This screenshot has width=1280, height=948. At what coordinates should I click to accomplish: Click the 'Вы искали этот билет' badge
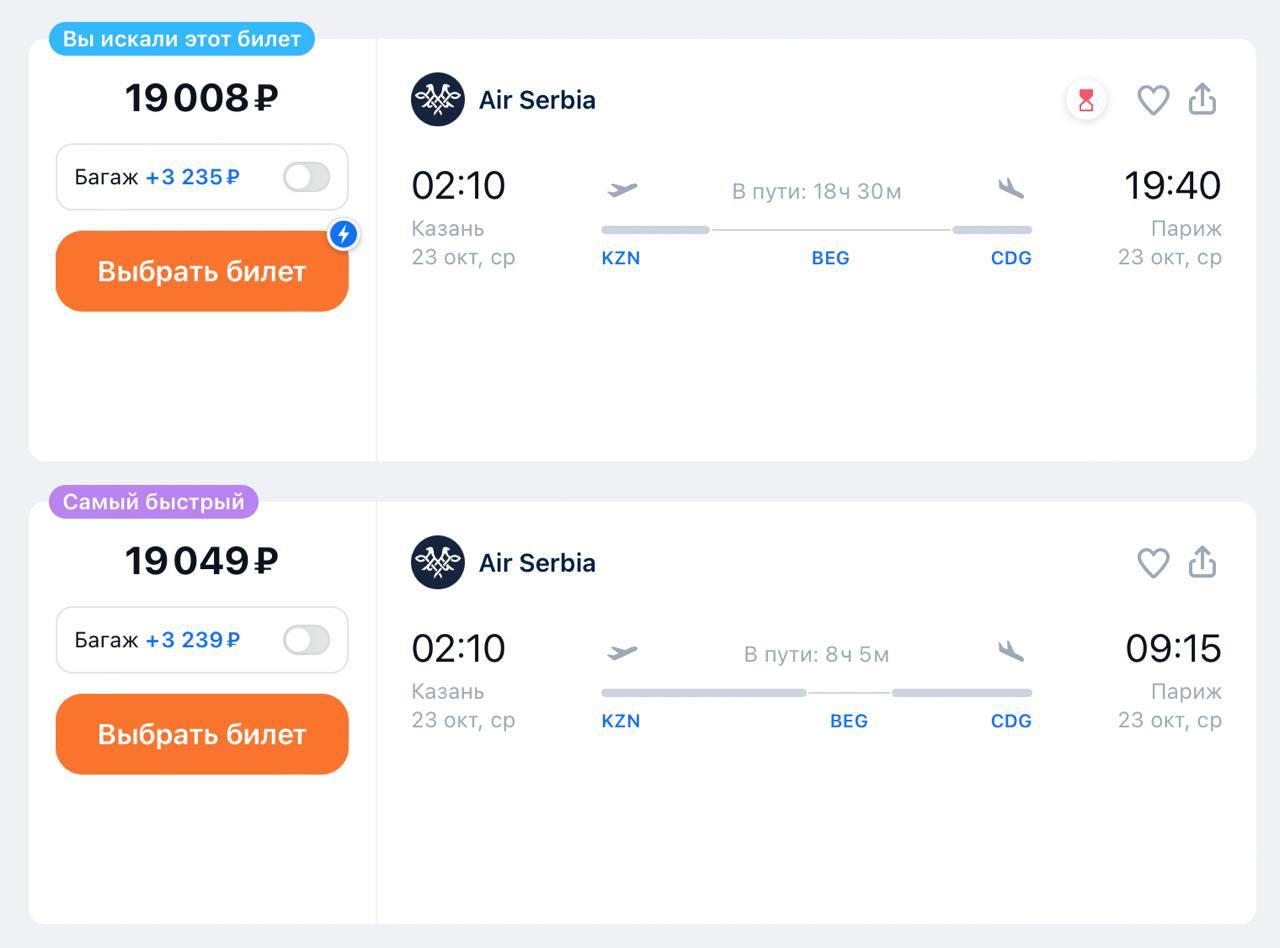tap(182, 39)
